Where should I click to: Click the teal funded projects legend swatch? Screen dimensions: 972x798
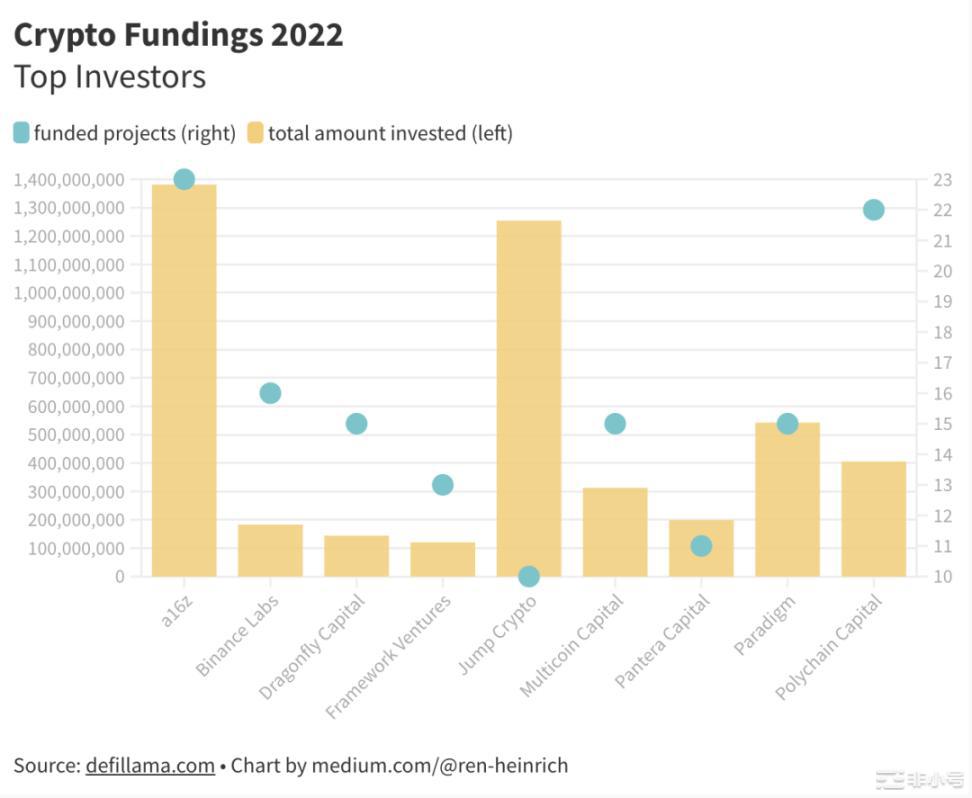click(x=22, y=133)
